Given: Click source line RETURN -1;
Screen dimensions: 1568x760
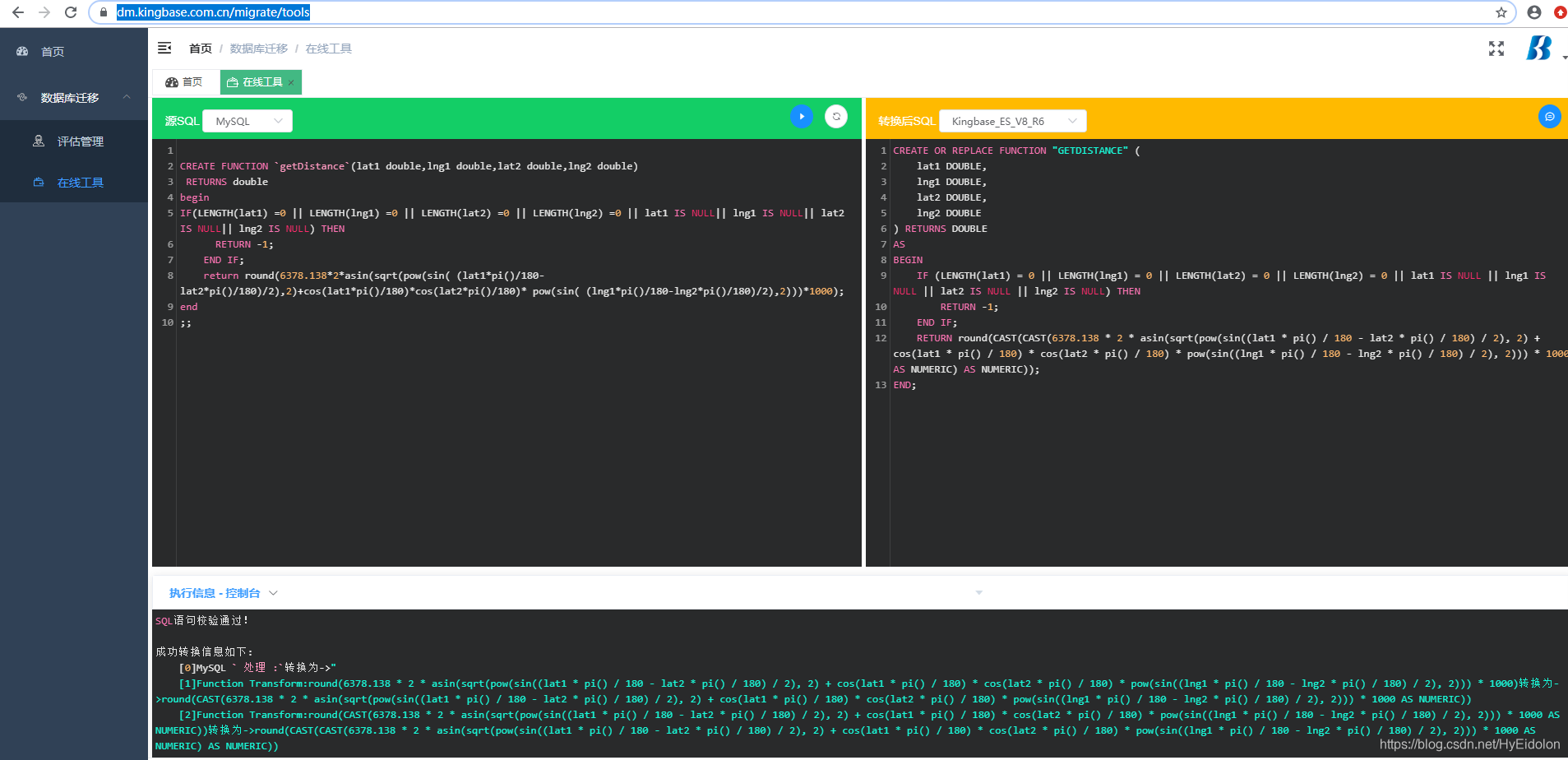Looking at the screenshot, I should (x=244, y=244).
